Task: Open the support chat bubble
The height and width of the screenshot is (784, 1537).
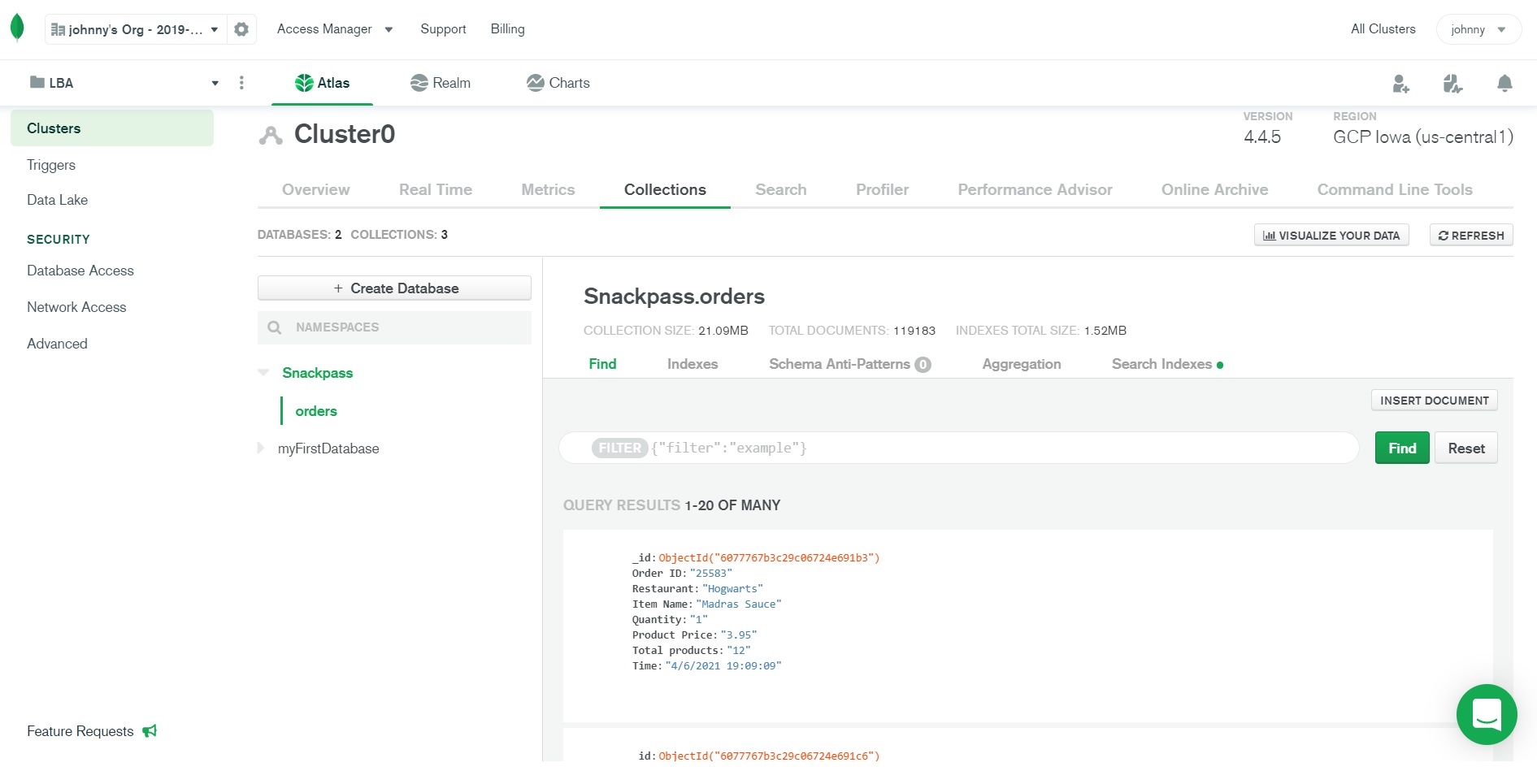Action: click(x=1487, y=714)
